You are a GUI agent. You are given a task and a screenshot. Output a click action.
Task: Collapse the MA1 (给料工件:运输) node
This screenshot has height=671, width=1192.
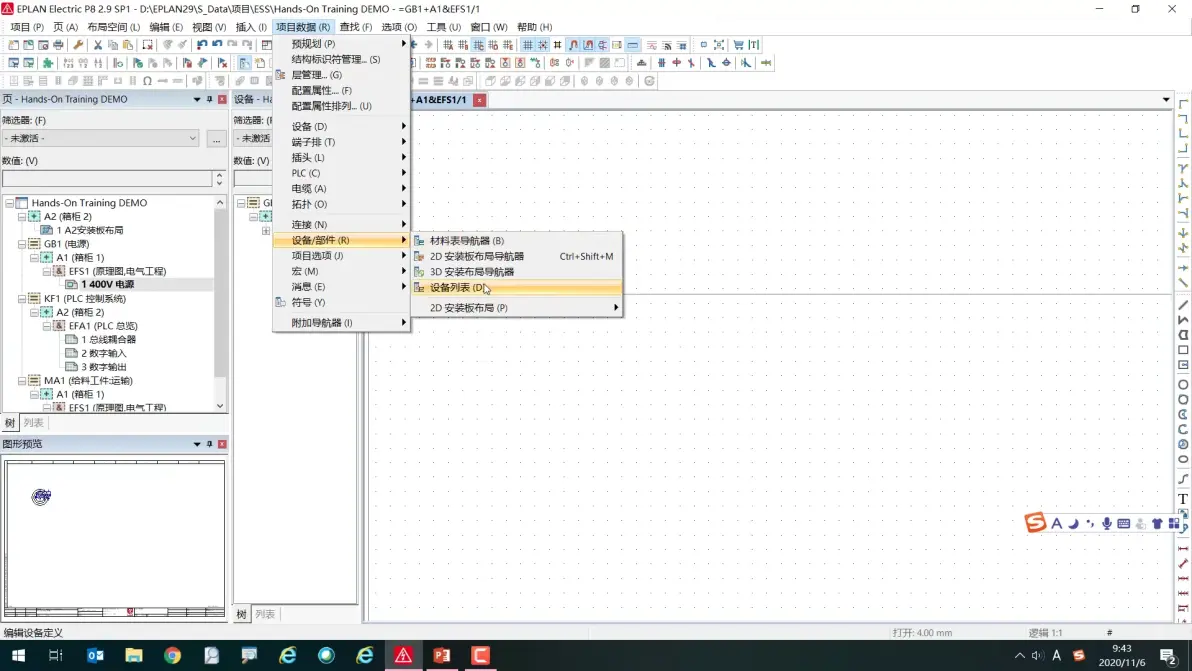click(x=22, y=381)
